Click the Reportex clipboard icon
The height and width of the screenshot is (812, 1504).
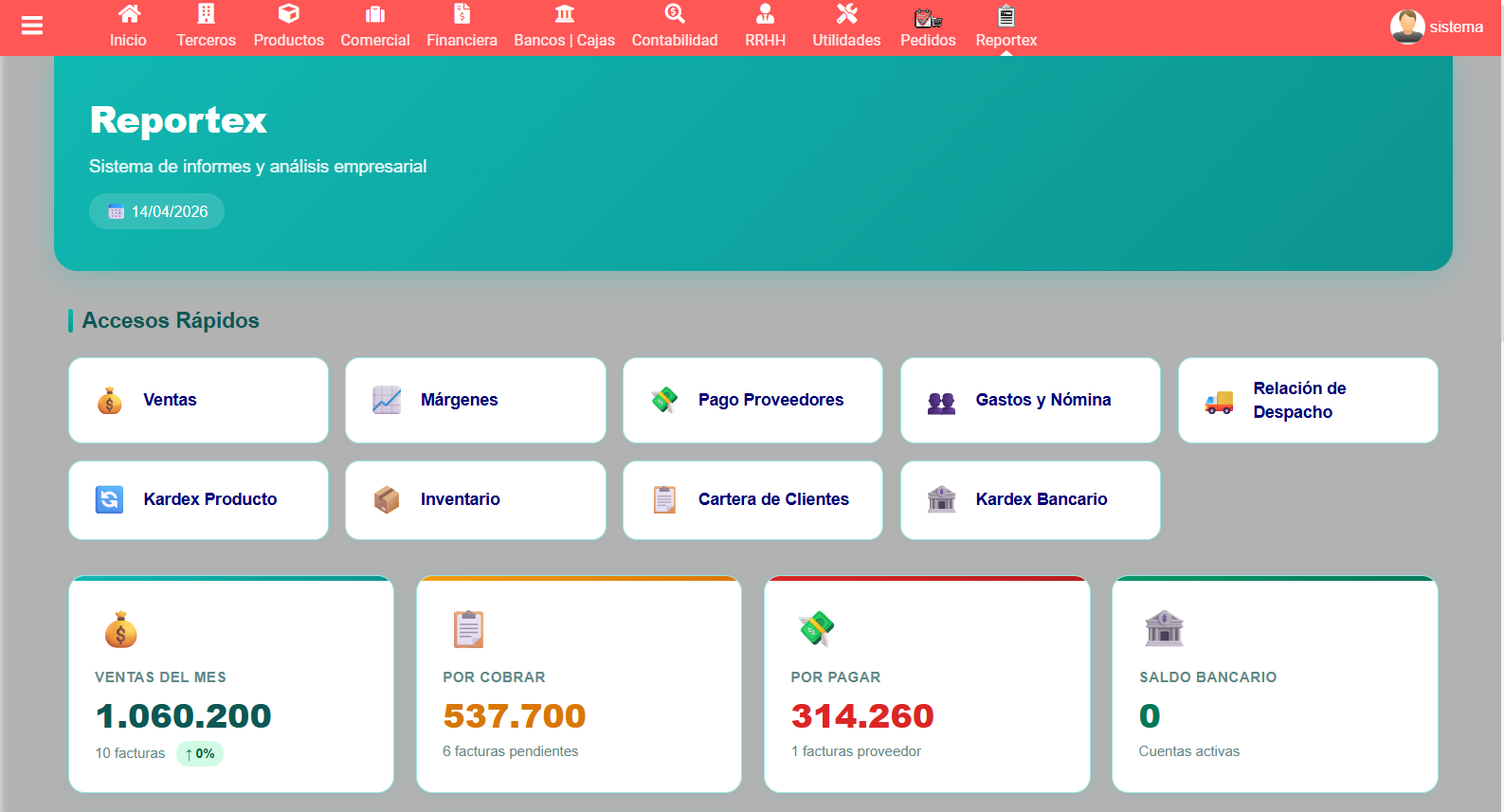(1006, 16)
